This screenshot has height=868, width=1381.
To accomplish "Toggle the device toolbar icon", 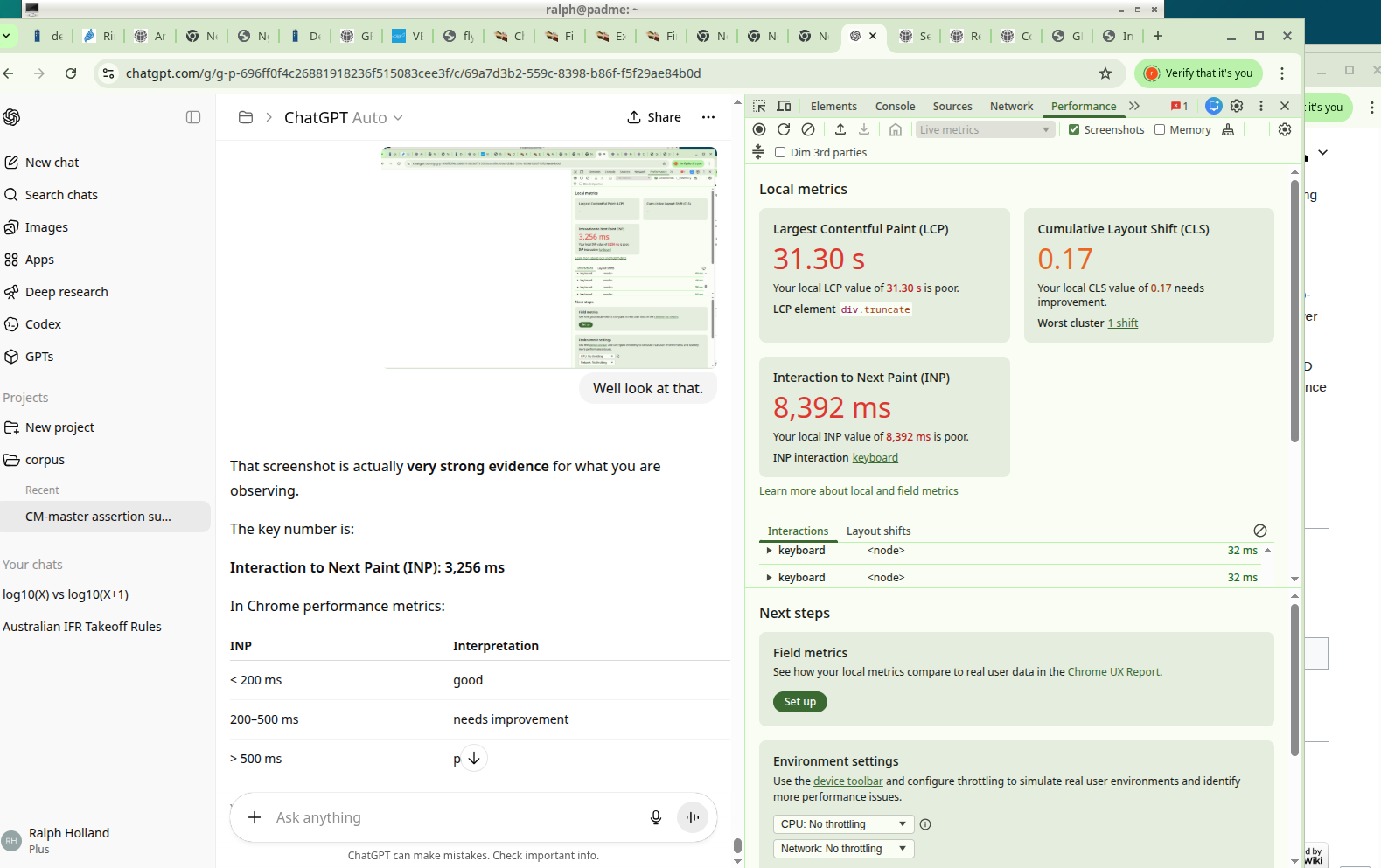I will (x=784, y=106).
